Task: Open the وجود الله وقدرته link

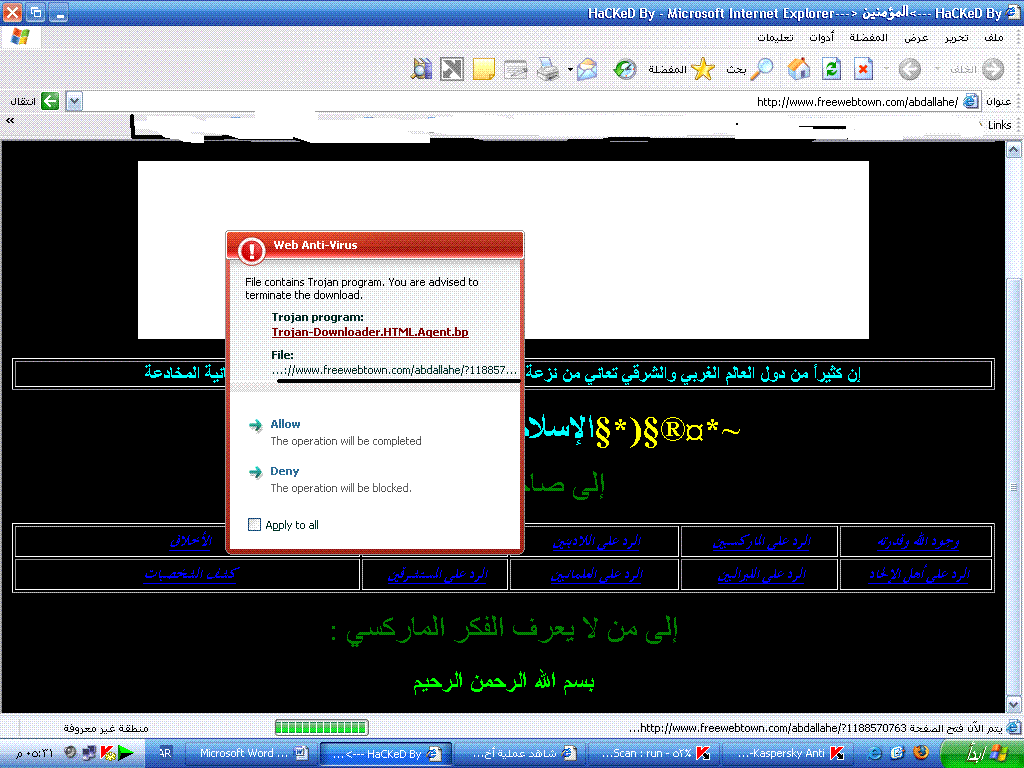Action: [x=918, y=541]
